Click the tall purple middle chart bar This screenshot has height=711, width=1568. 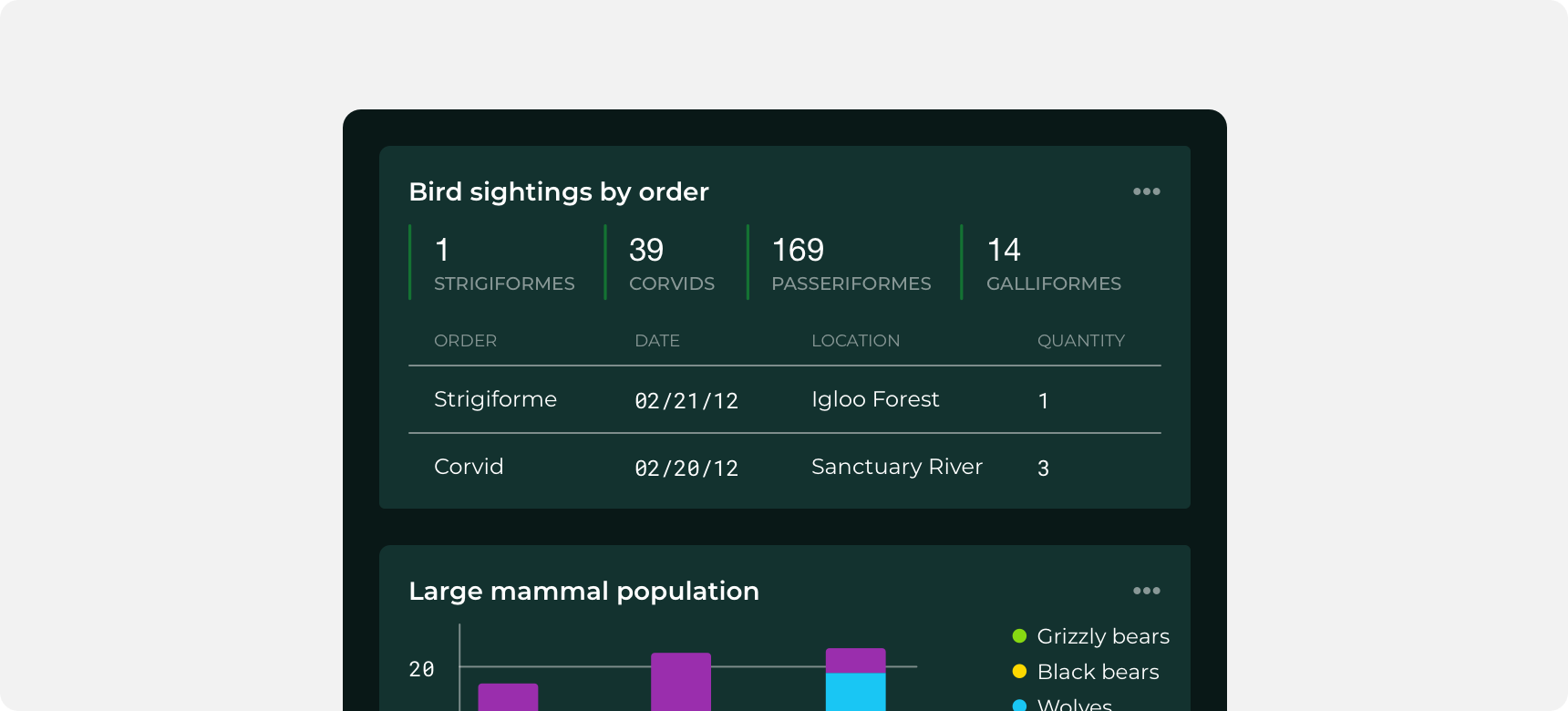pos(681,682)
